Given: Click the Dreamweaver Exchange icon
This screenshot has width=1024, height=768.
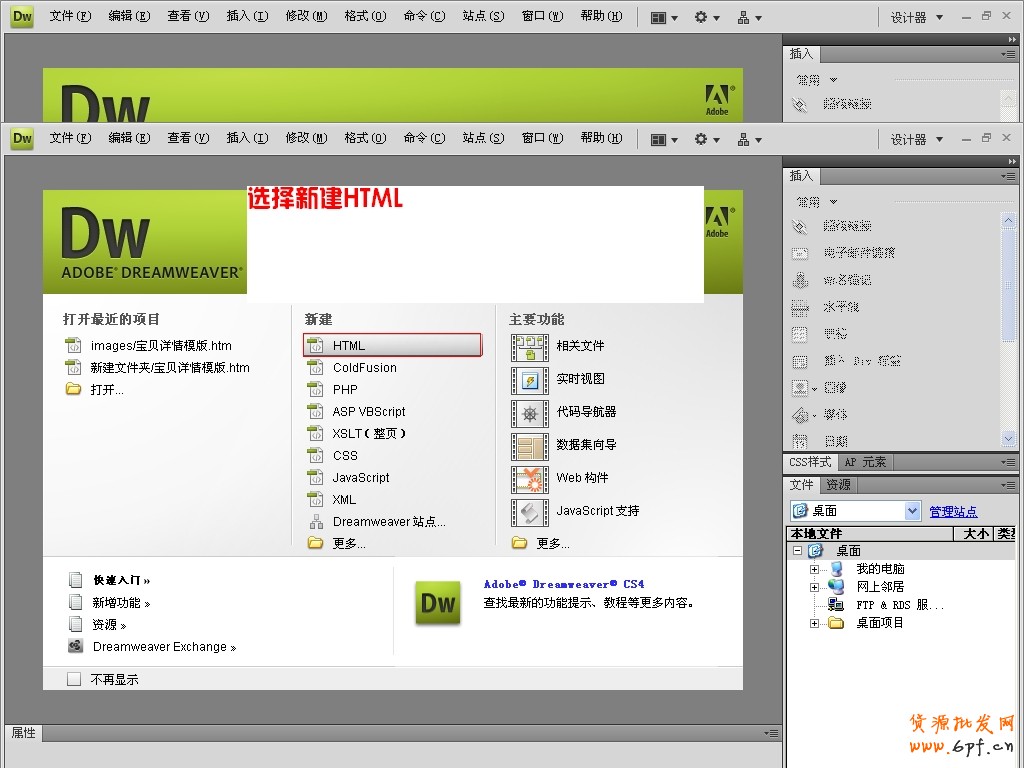Looking at the screenshot, I should (x=76, y=646).
